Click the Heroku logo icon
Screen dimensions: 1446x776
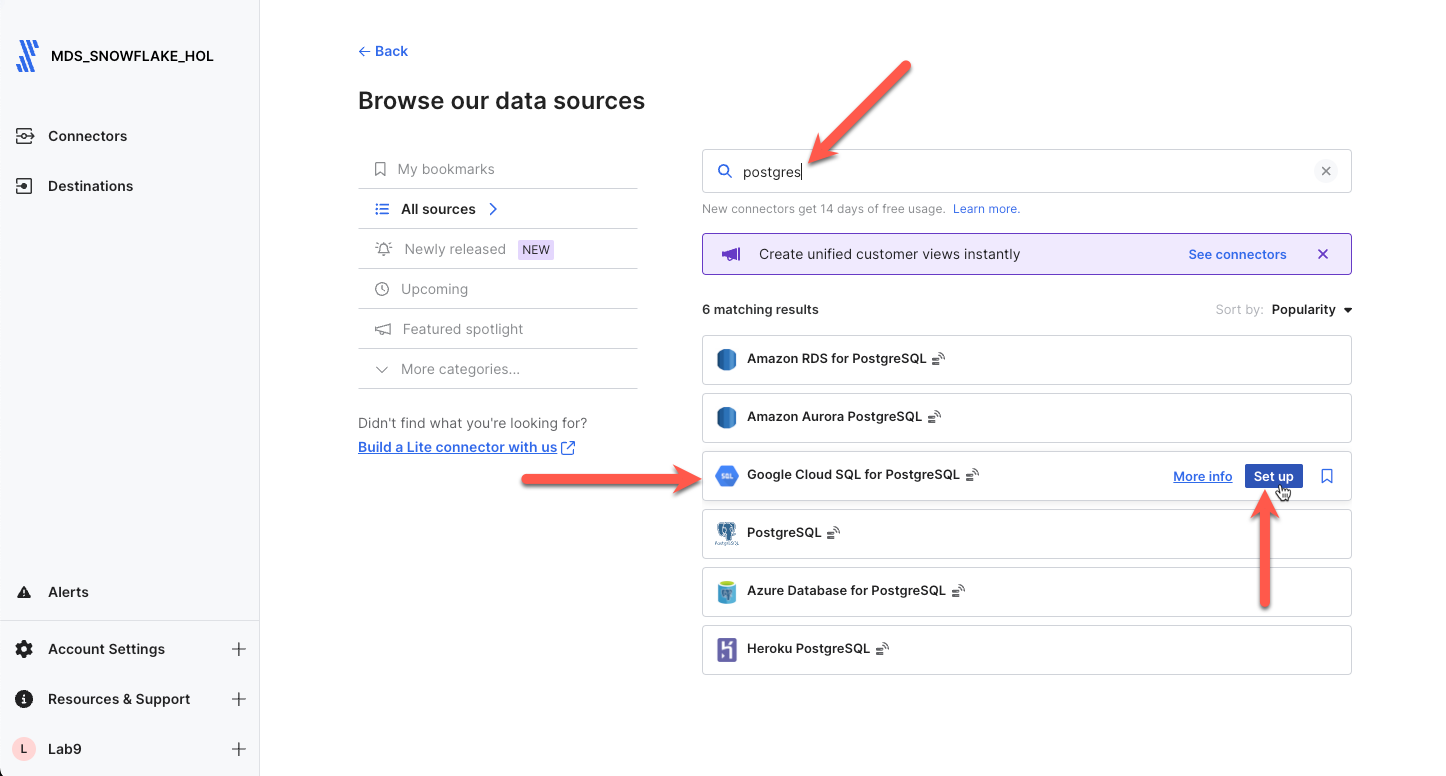(727, 650)
